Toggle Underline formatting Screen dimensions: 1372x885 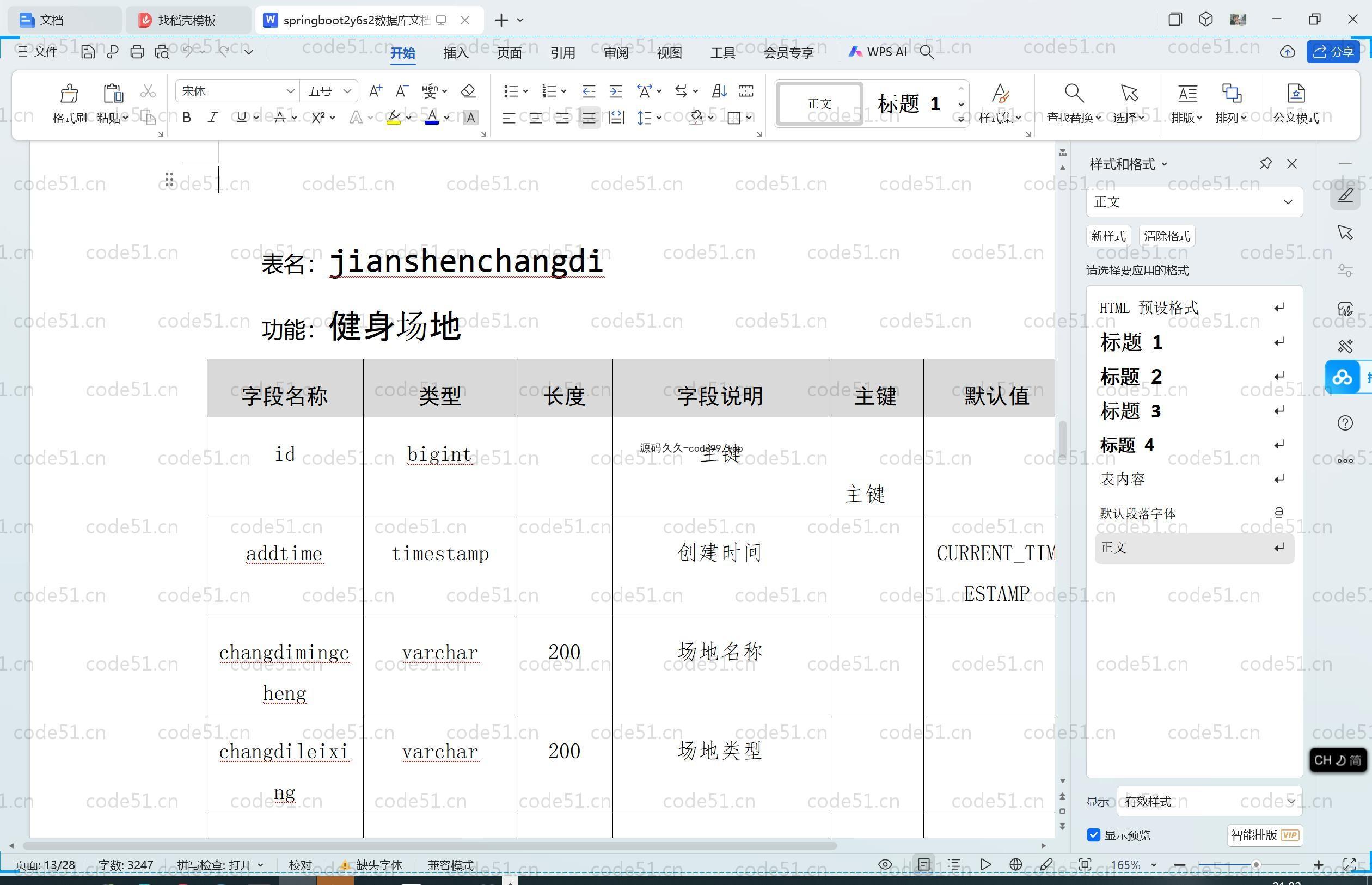click(x=241, y=117)
